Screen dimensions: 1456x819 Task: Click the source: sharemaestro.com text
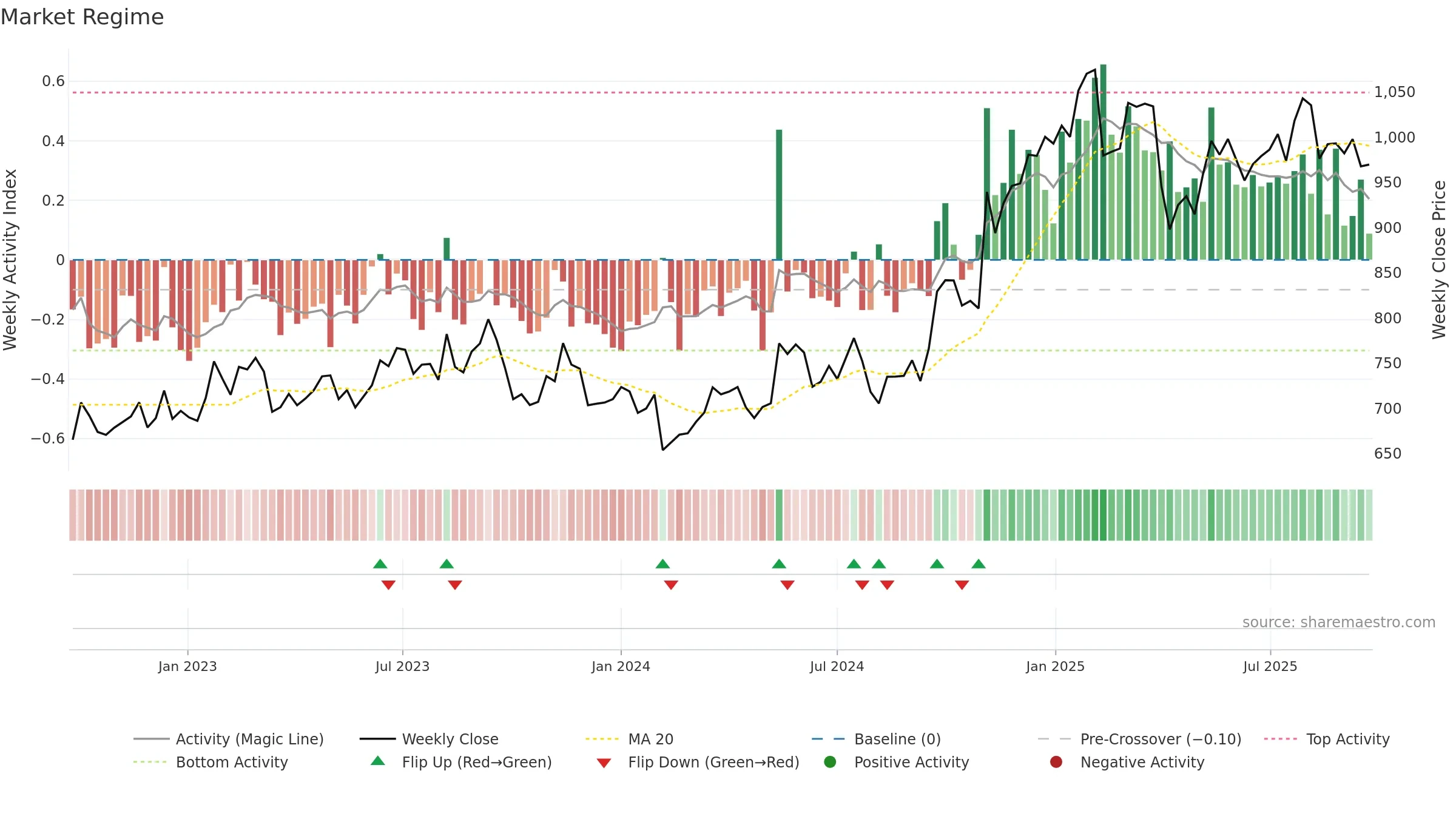coord(1339,622)
